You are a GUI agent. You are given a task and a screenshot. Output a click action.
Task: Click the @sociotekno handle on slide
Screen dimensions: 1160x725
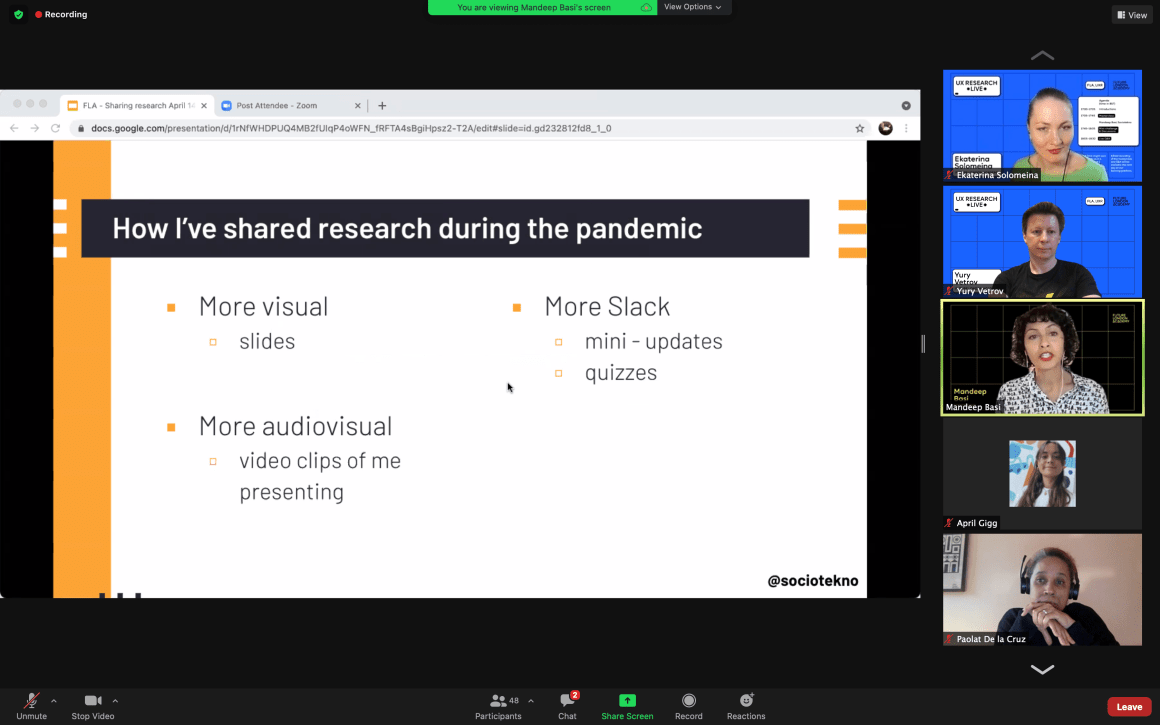tap(813, 581)
